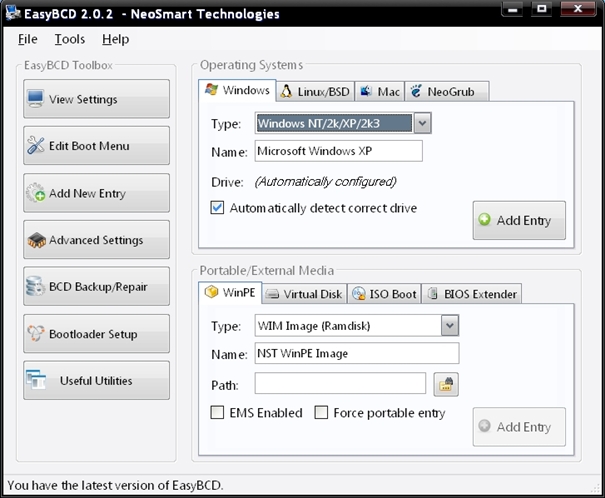Open the File menu
This screenshot has width=605, height=498.
pyautogui.click(x=28, y=39)
